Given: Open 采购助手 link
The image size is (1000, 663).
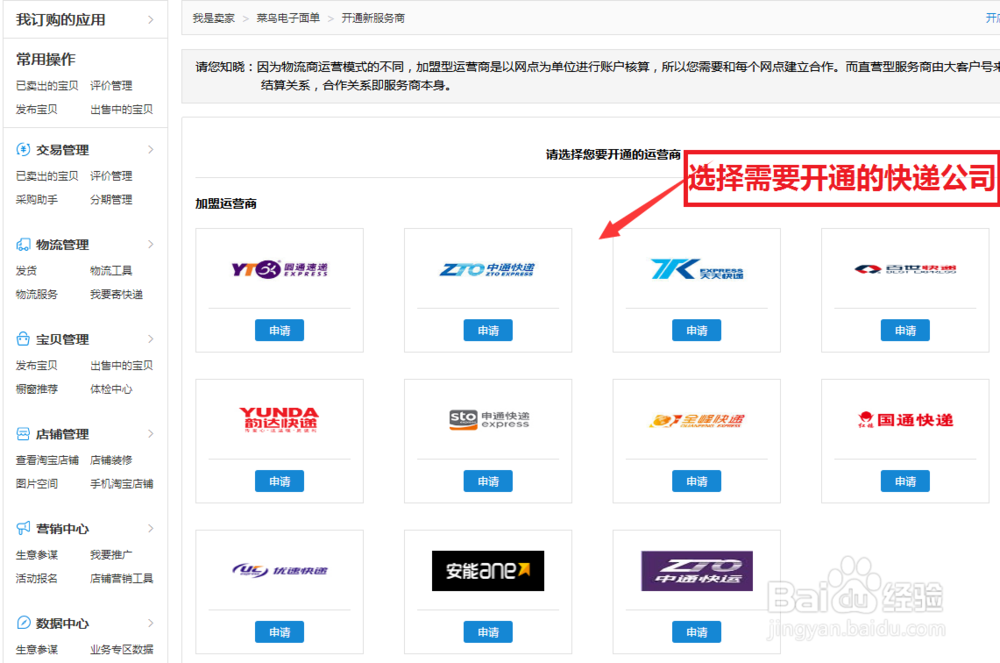Looking at the screenshot, I should [36, 200].
